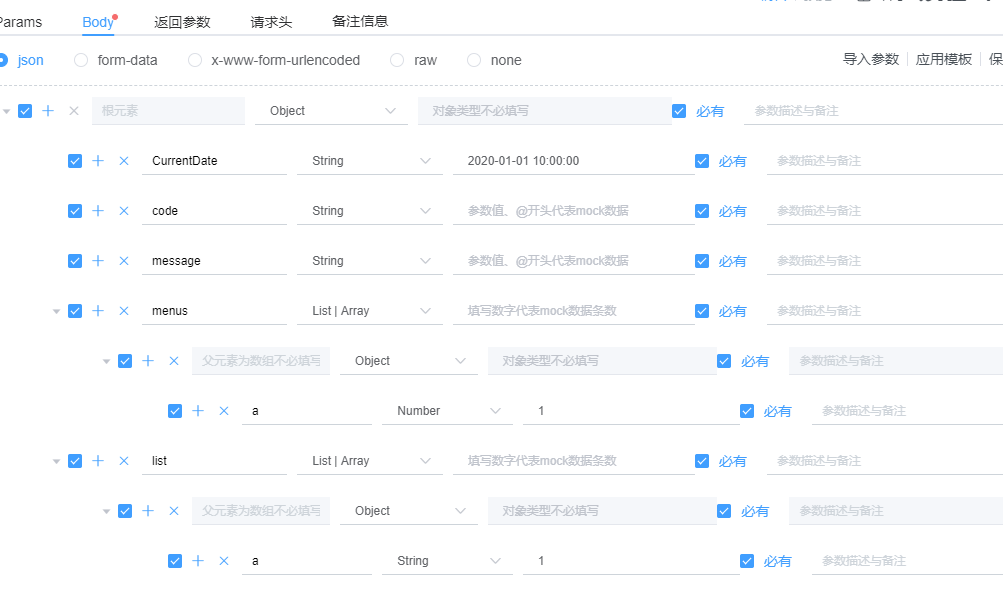Open the 返回参数 tab
The image size is (1003, 610).
click(182, 20)
